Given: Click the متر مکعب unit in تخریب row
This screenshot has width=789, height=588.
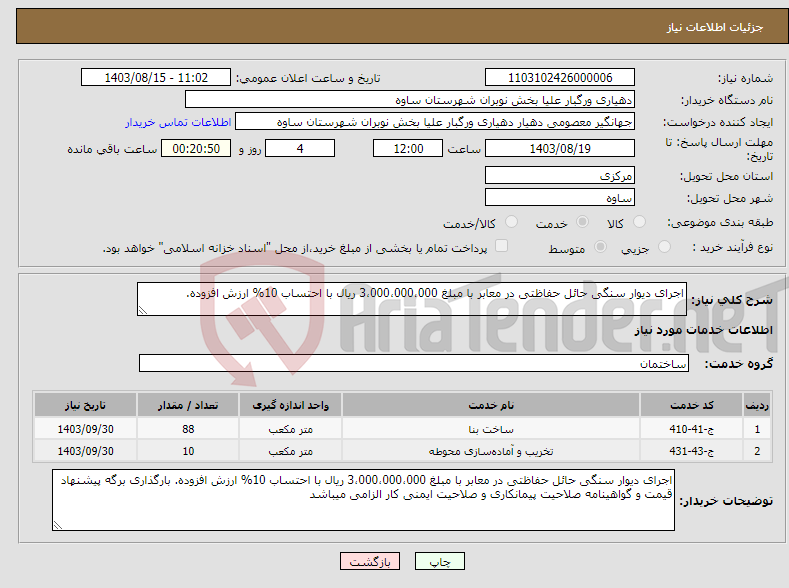Looking at the screenshot, I should [x=290, y=451].
